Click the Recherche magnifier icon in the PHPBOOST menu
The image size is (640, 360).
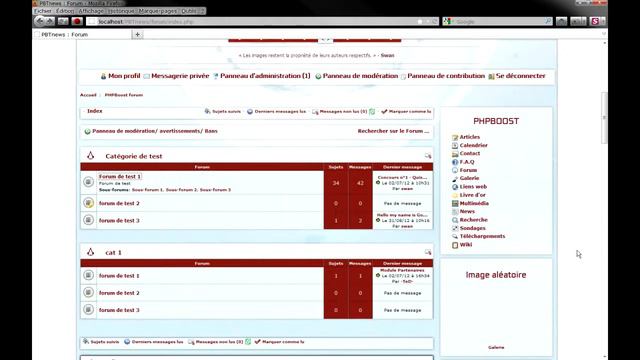[x=455, y=220]
